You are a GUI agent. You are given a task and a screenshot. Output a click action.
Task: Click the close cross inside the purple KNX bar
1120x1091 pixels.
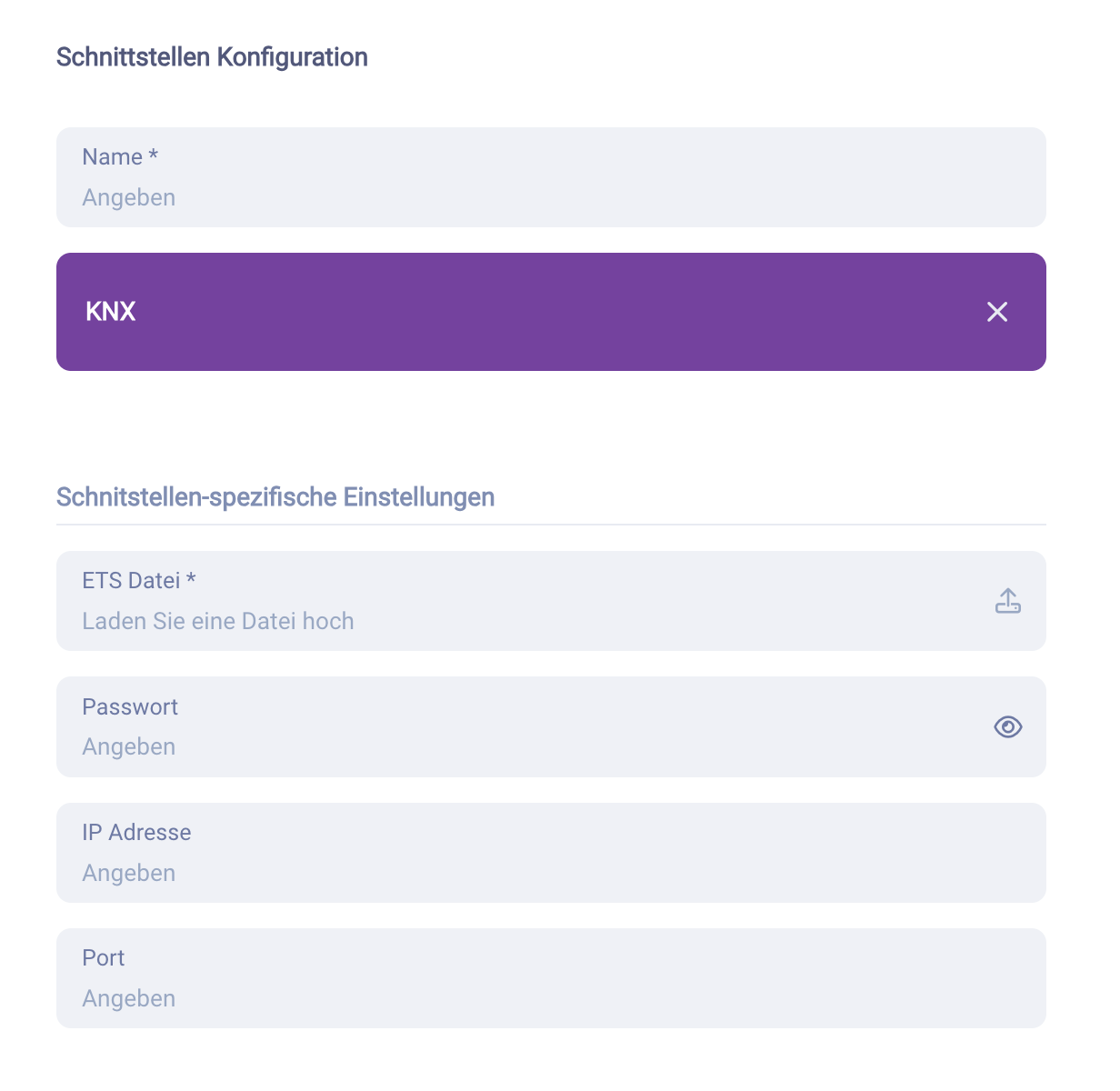pyautogui.click(x=997, y=312)
